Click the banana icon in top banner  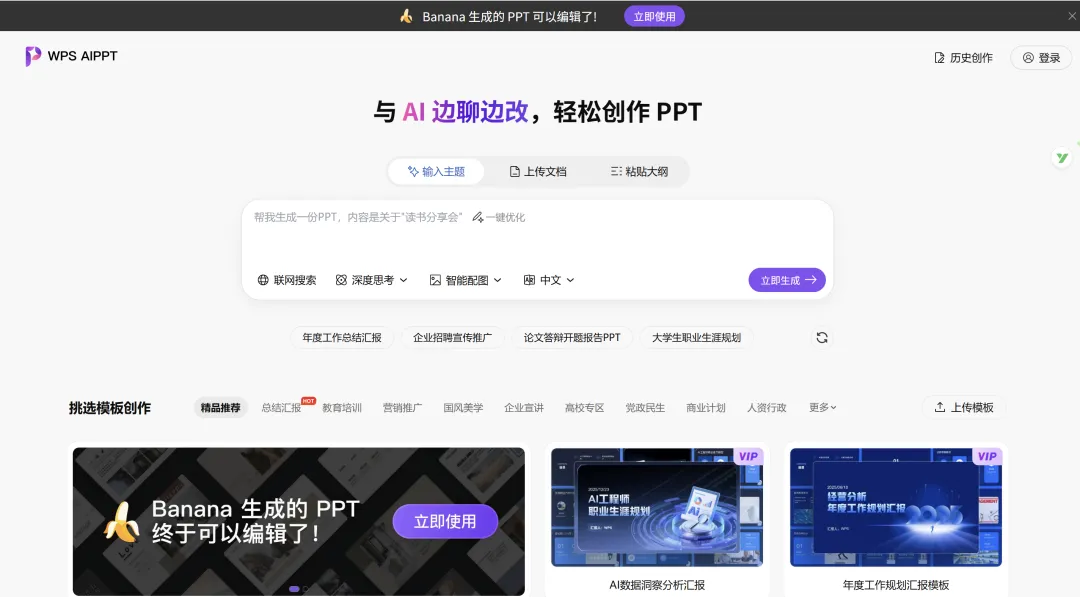(x=406, y=16)
